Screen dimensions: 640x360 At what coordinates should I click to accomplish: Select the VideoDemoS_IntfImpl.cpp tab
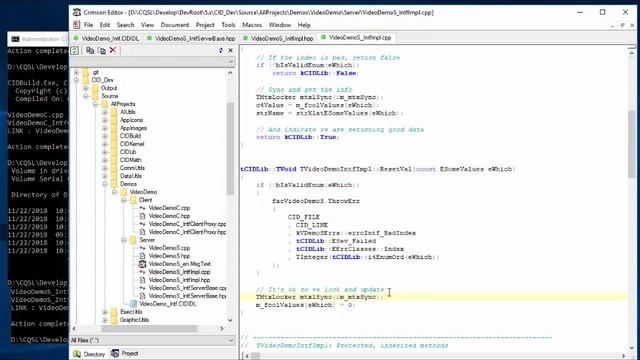pyautogui.click(x=356, y=38)
